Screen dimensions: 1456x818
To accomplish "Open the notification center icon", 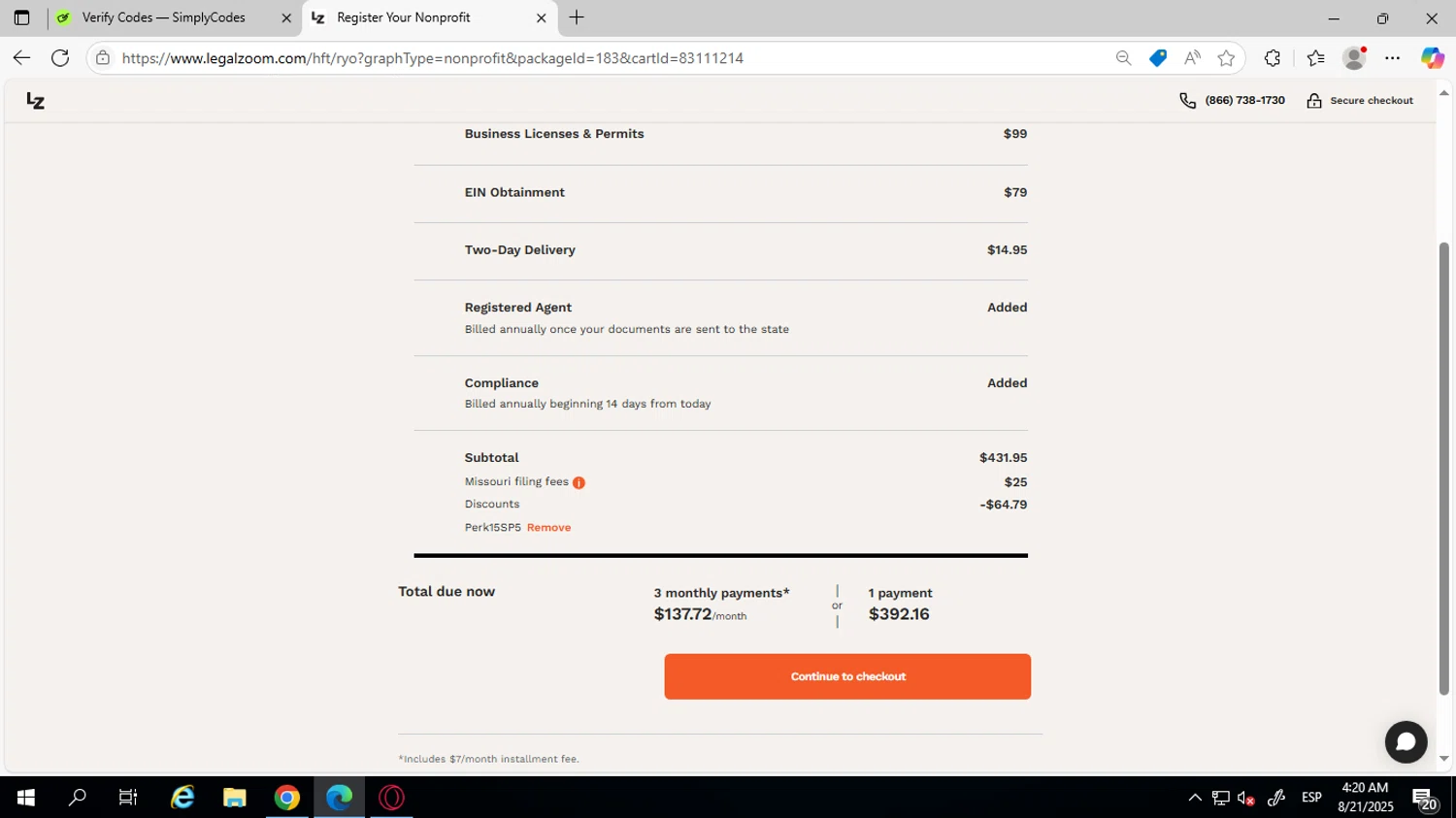I will (1425, 800).
